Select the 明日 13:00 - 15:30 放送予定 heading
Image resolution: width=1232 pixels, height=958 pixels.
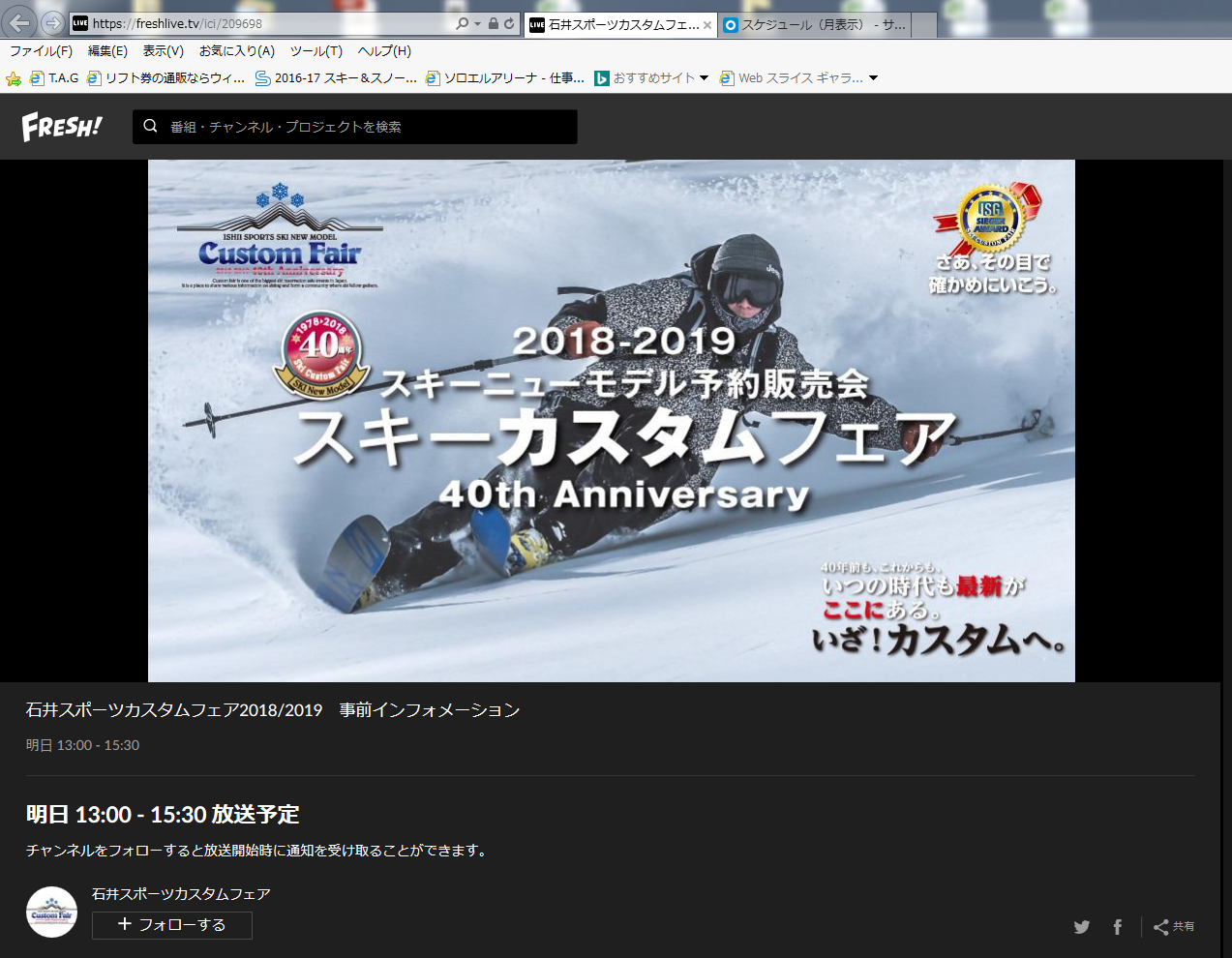point(163,815)
